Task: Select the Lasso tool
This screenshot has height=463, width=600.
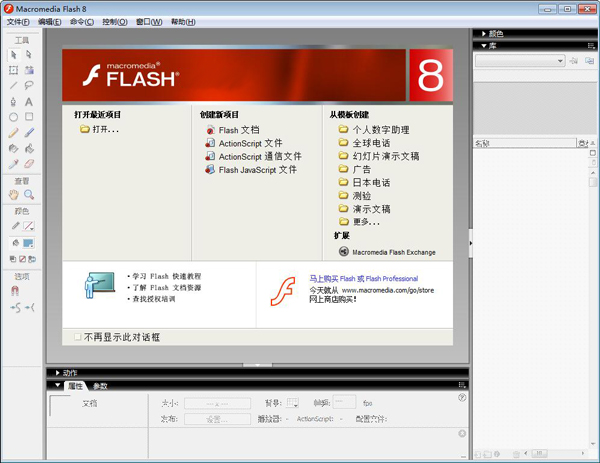Action: pyautogui.click(x=29, y=85)
